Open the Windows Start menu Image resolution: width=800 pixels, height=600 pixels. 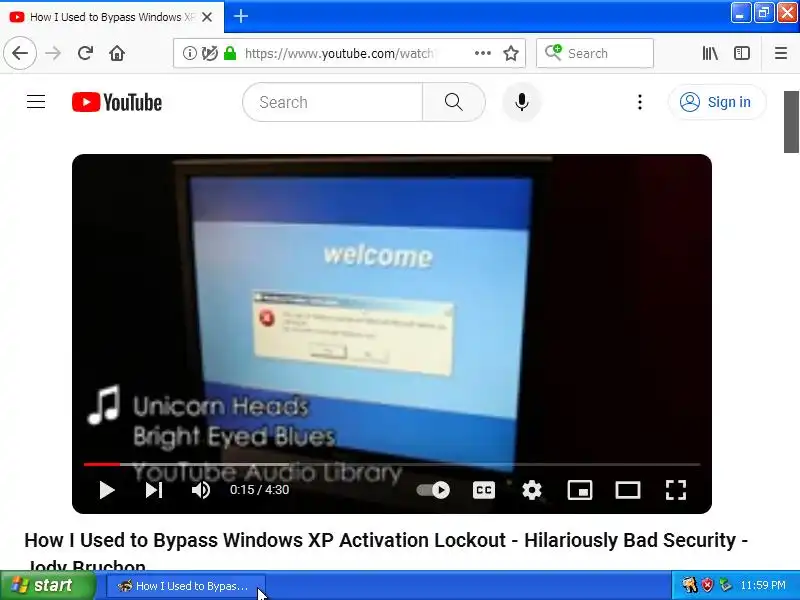pos(47,585)
